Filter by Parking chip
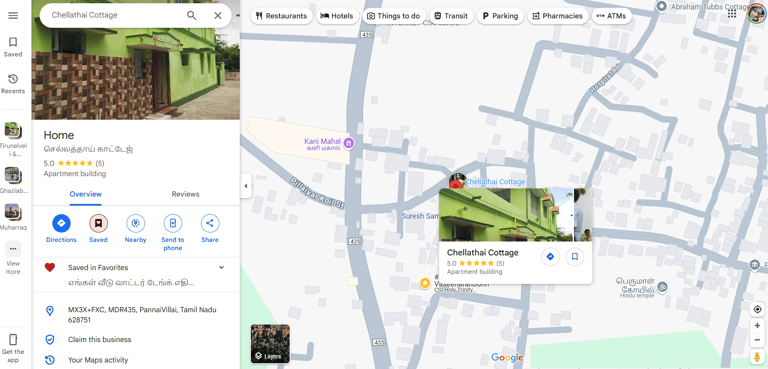The width and height of the screenshot is (768, 369). coord(501,16)
